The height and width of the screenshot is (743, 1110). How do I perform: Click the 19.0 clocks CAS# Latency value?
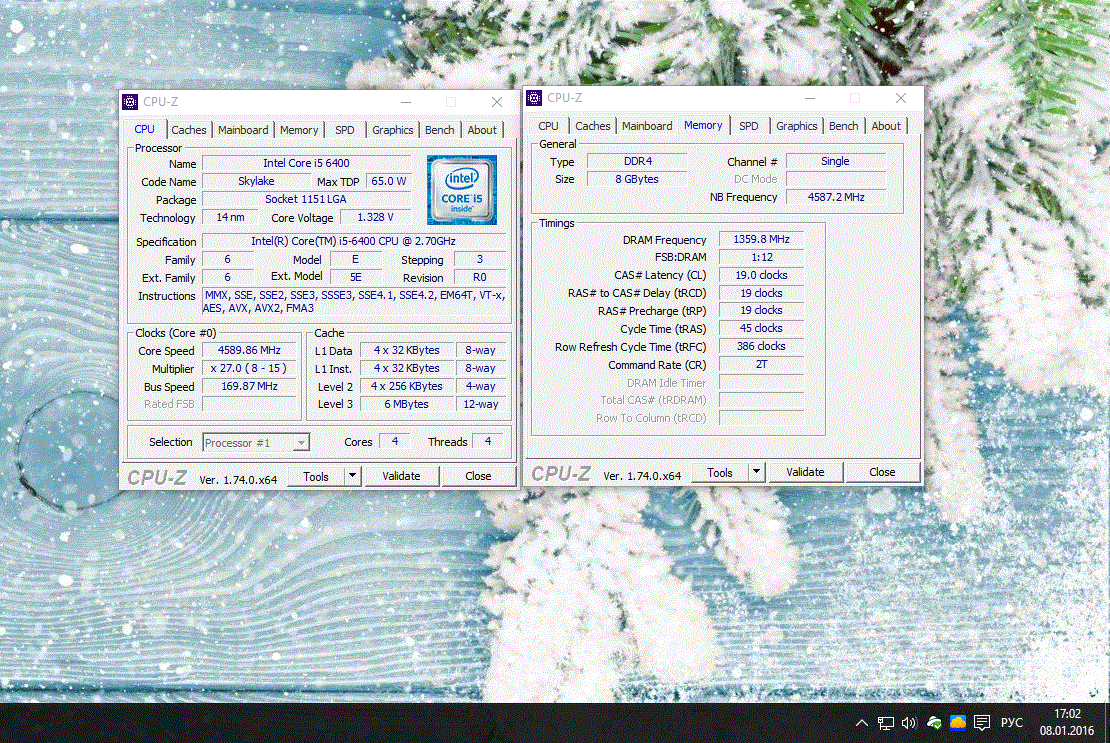coord(762,275)
